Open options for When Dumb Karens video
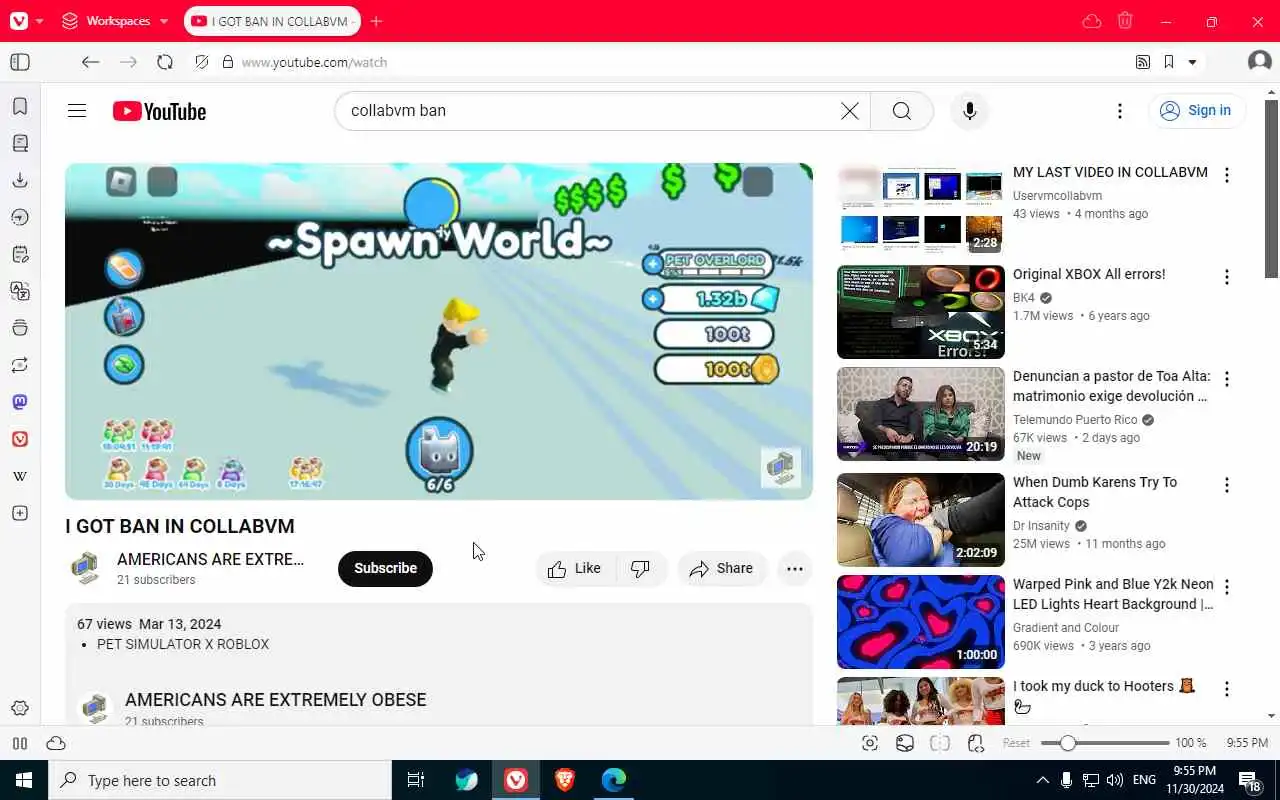Viewport: 1280px width, 800px height. coord(1227,485)
